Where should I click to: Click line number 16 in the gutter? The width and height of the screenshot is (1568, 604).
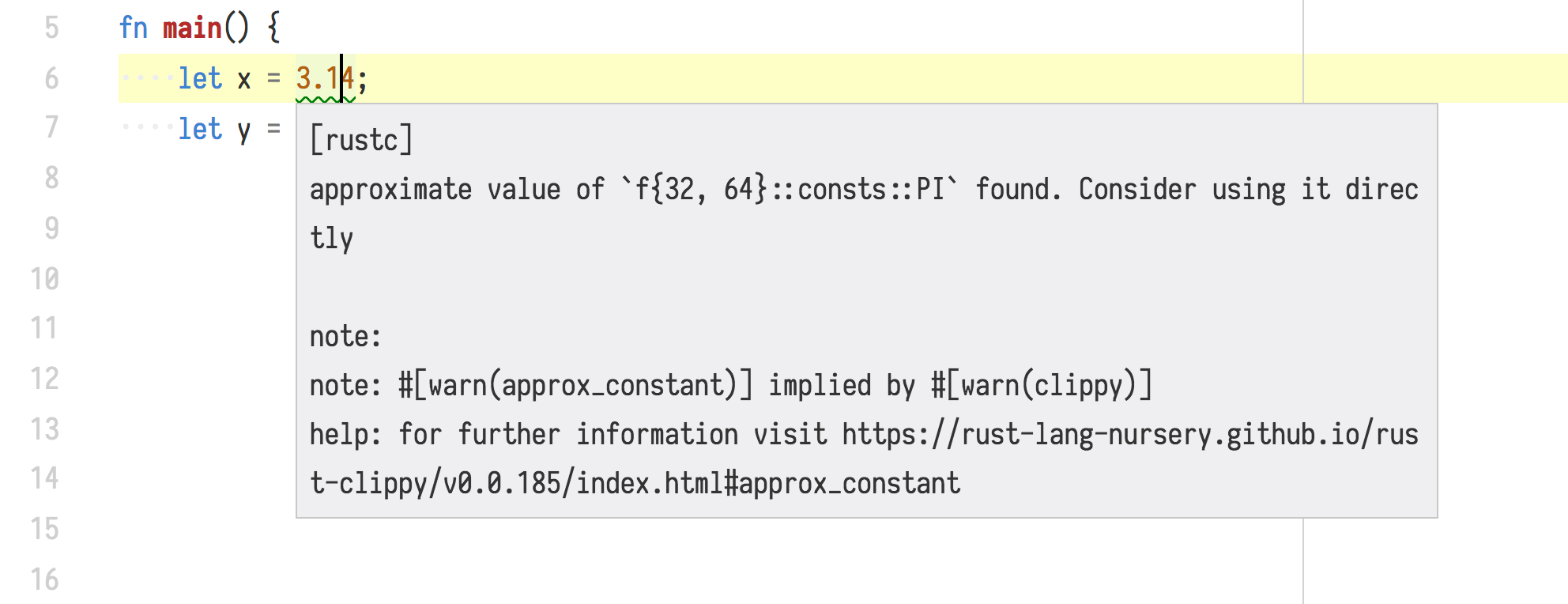[45, 579]
